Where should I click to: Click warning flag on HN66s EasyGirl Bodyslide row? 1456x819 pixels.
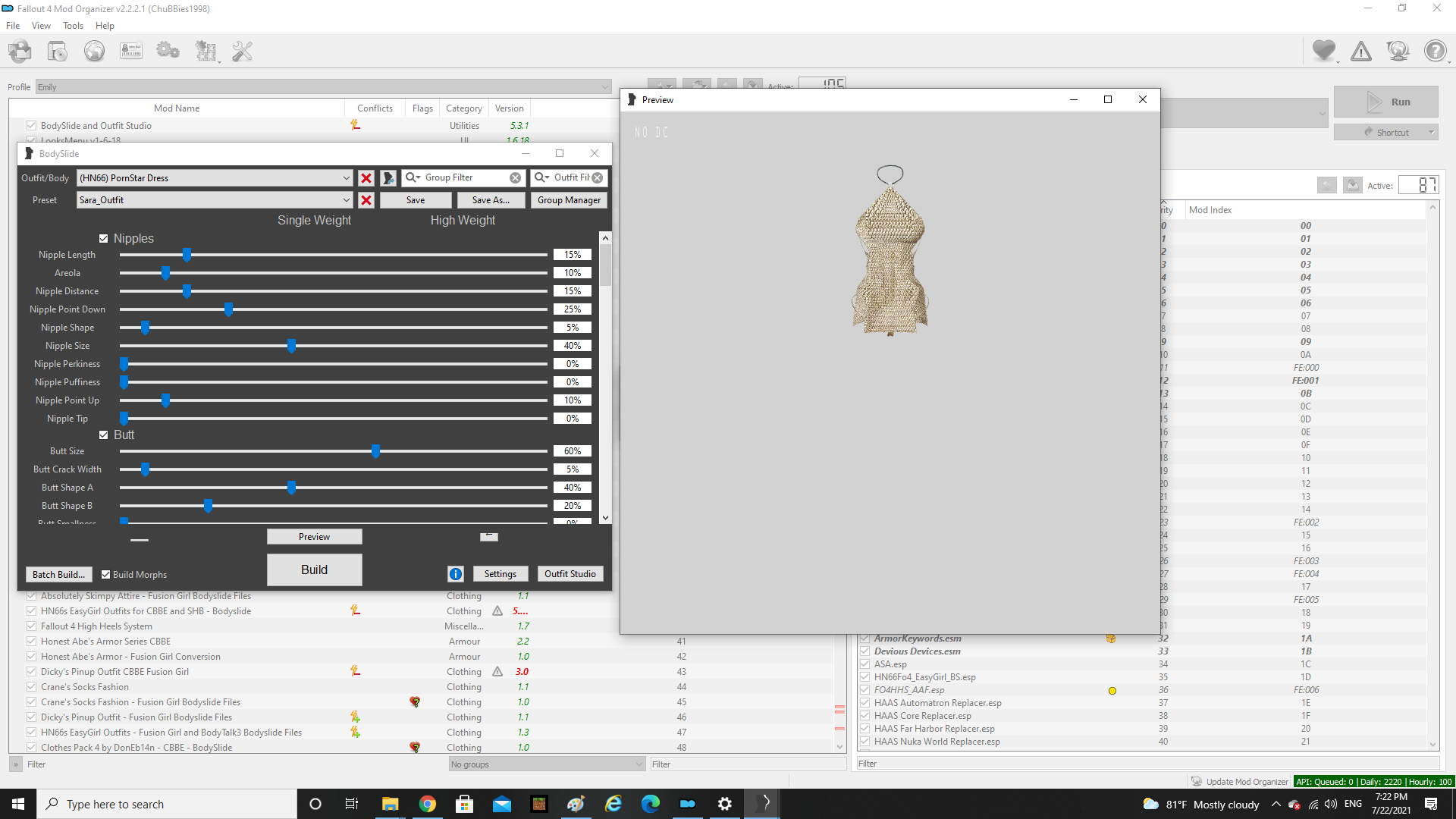pos(497,611)
